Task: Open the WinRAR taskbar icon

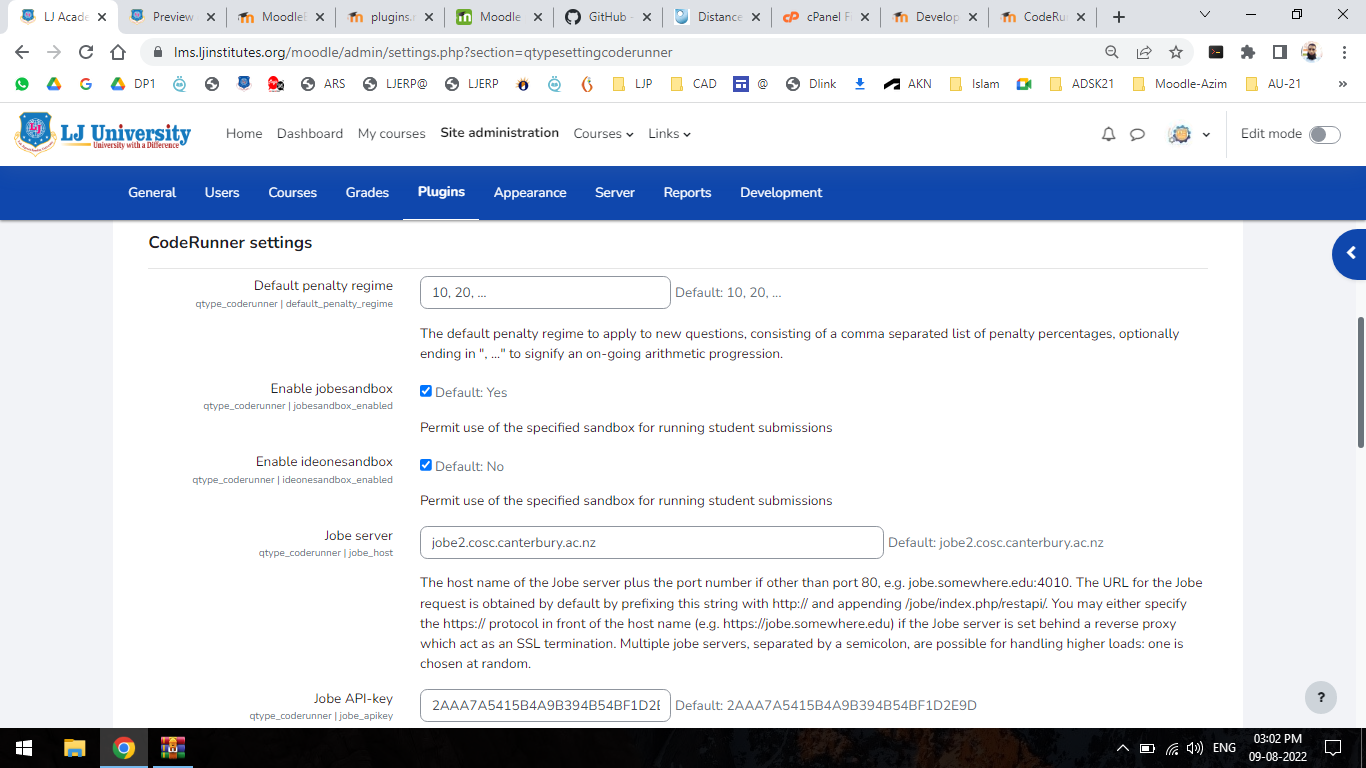Action: pos(173,748)
